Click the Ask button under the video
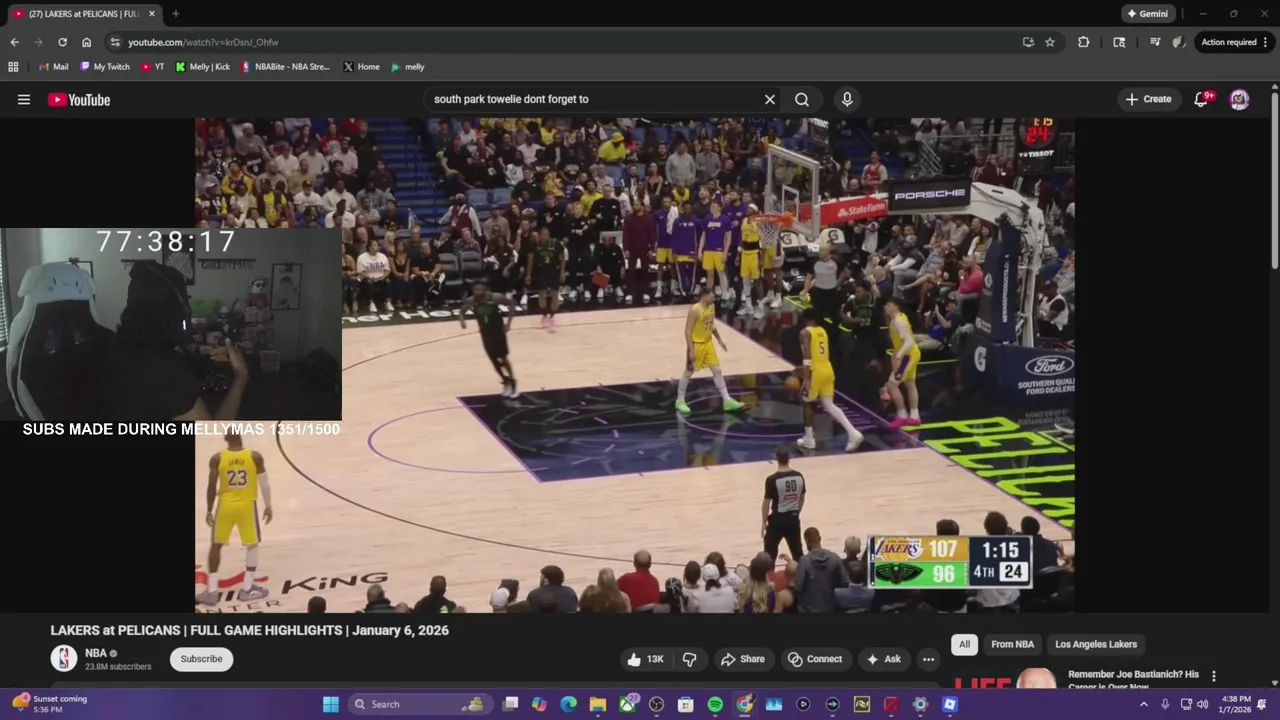The image size is (1280, 720). click(x=884, y=659)
